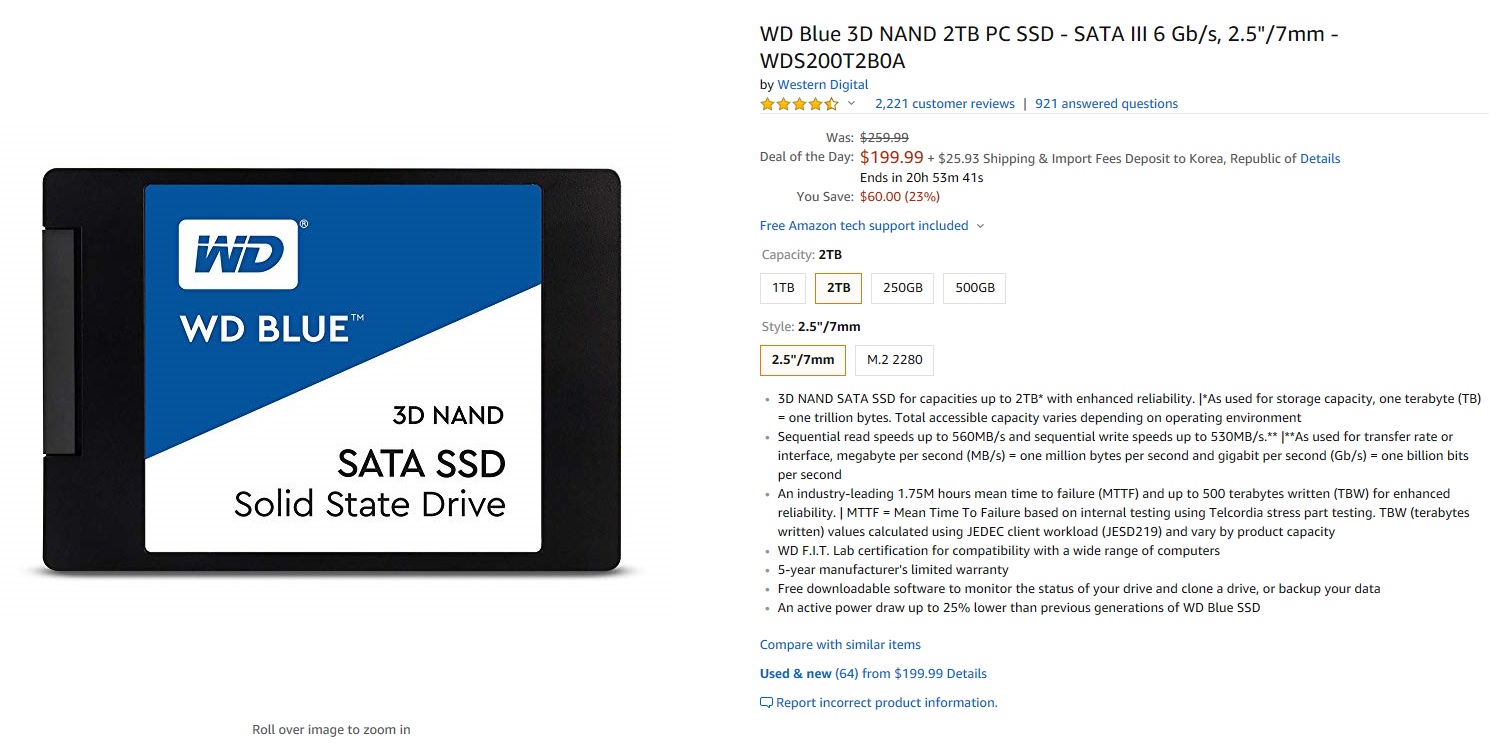Open the Western Digital brand link
Image resolution: width=1497 pixels, height=751 pixels.
822,85
